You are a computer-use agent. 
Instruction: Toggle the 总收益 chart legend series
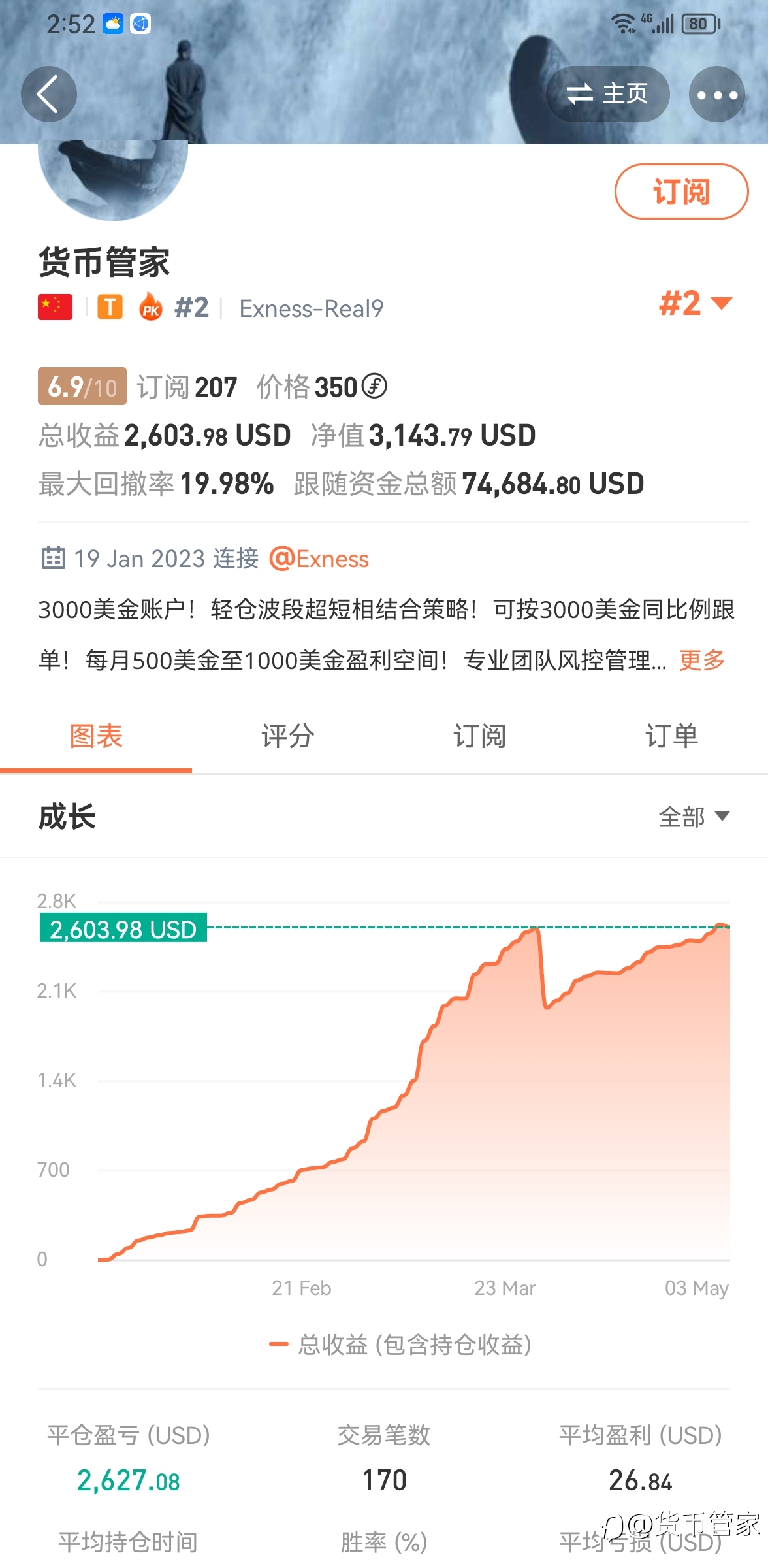[400, 1345]
